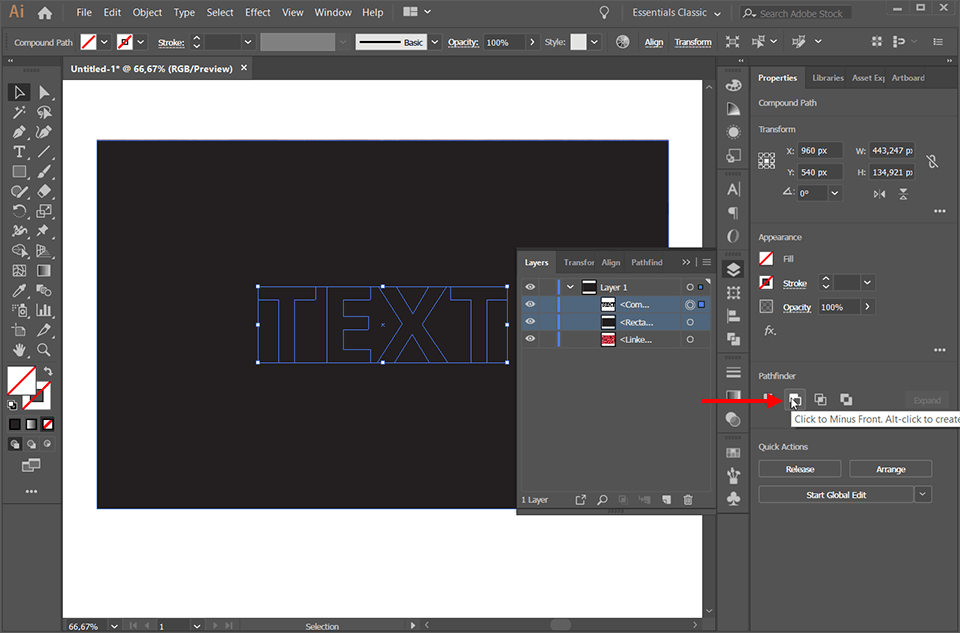This screenshot has width=960, height=633.
Task: Click the Create New Layer icon
Action: [665, 499]
